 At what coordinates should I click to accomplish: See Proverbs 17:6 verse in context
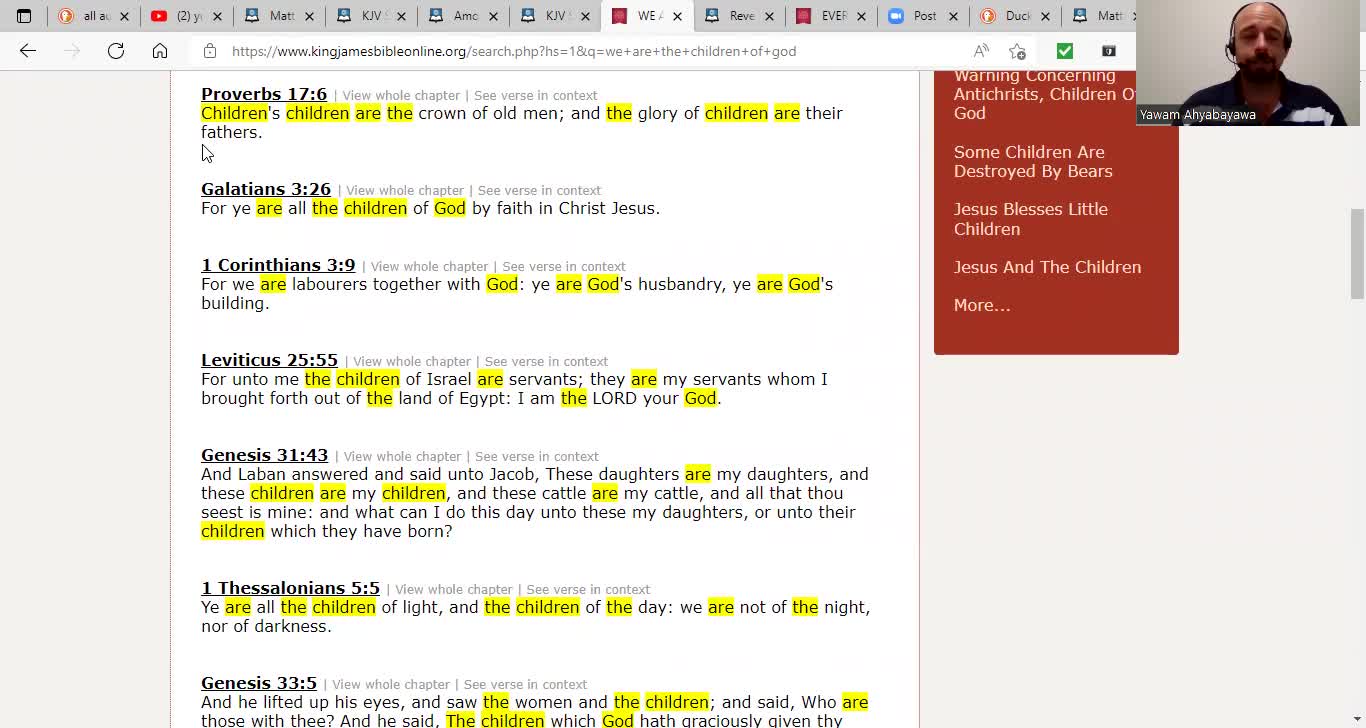pyautogui.click(x=535, y=96)
